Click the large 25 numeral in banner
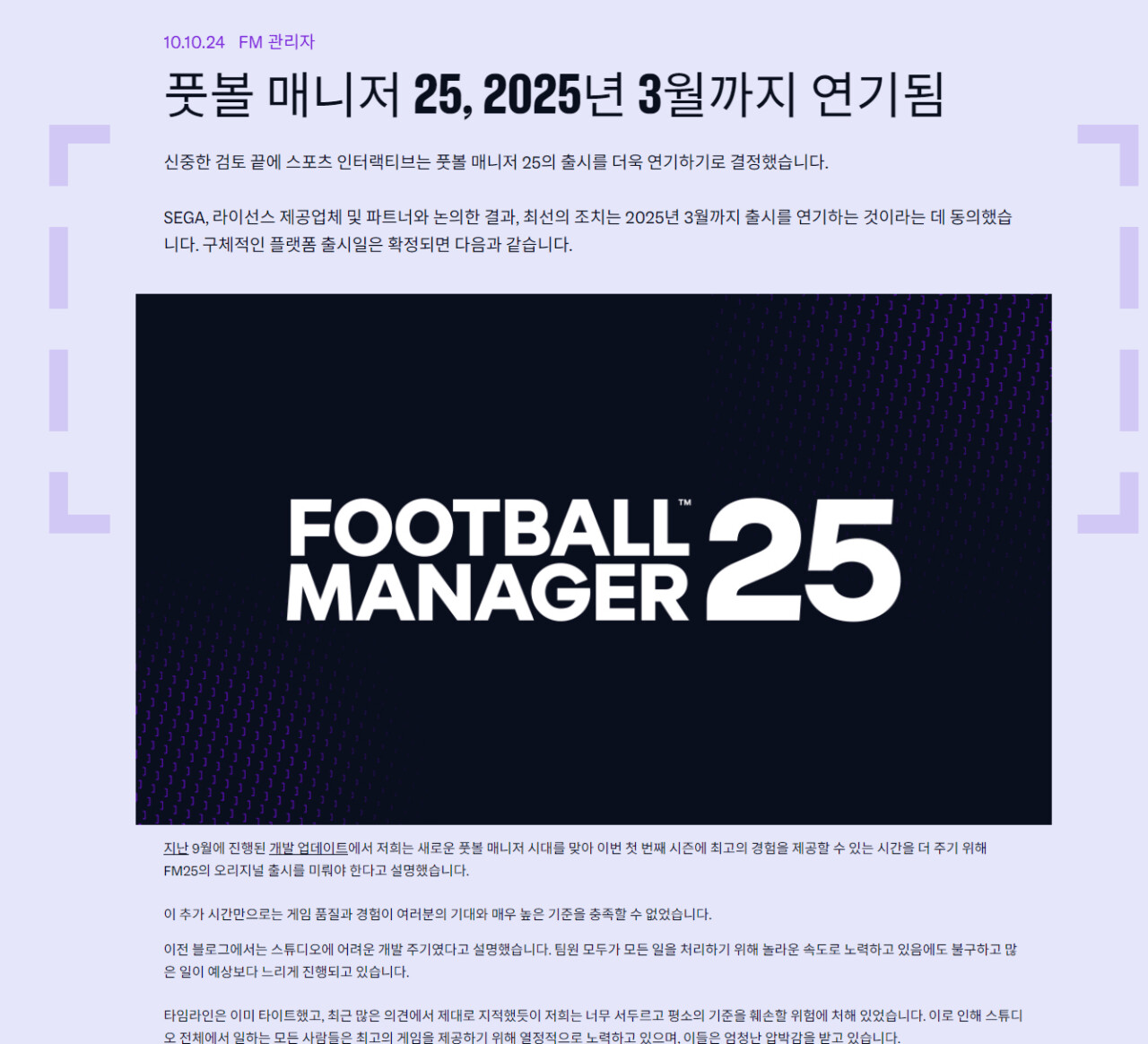 tap(804, 560)
